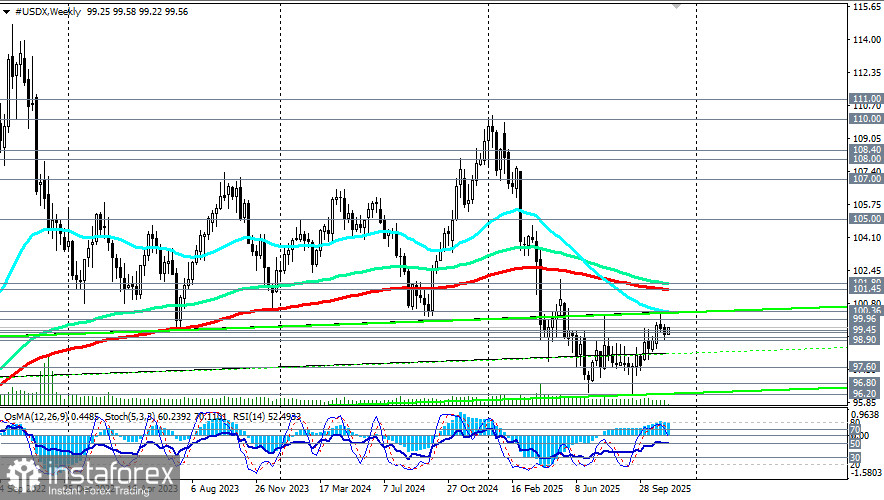The image size is (884, 500).
Task: Click the 27 Oct 2024 date label
Action: tap(472, 489)
